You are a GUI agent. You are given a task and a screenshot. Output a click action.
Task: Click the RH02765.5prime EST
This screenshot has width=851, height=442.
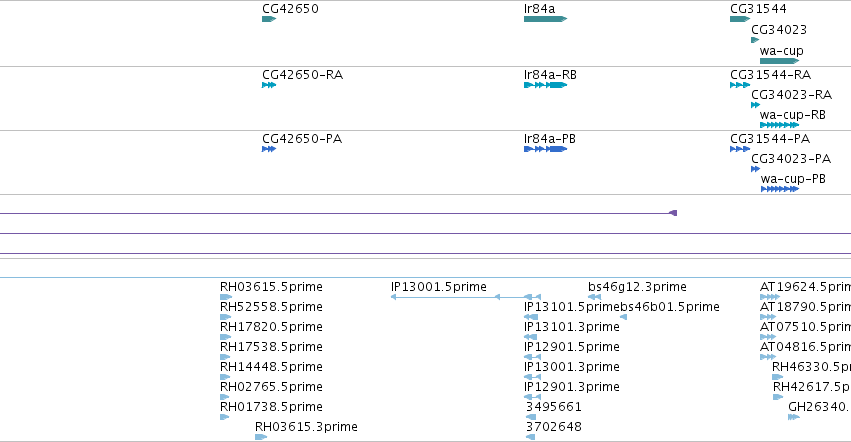225,397
